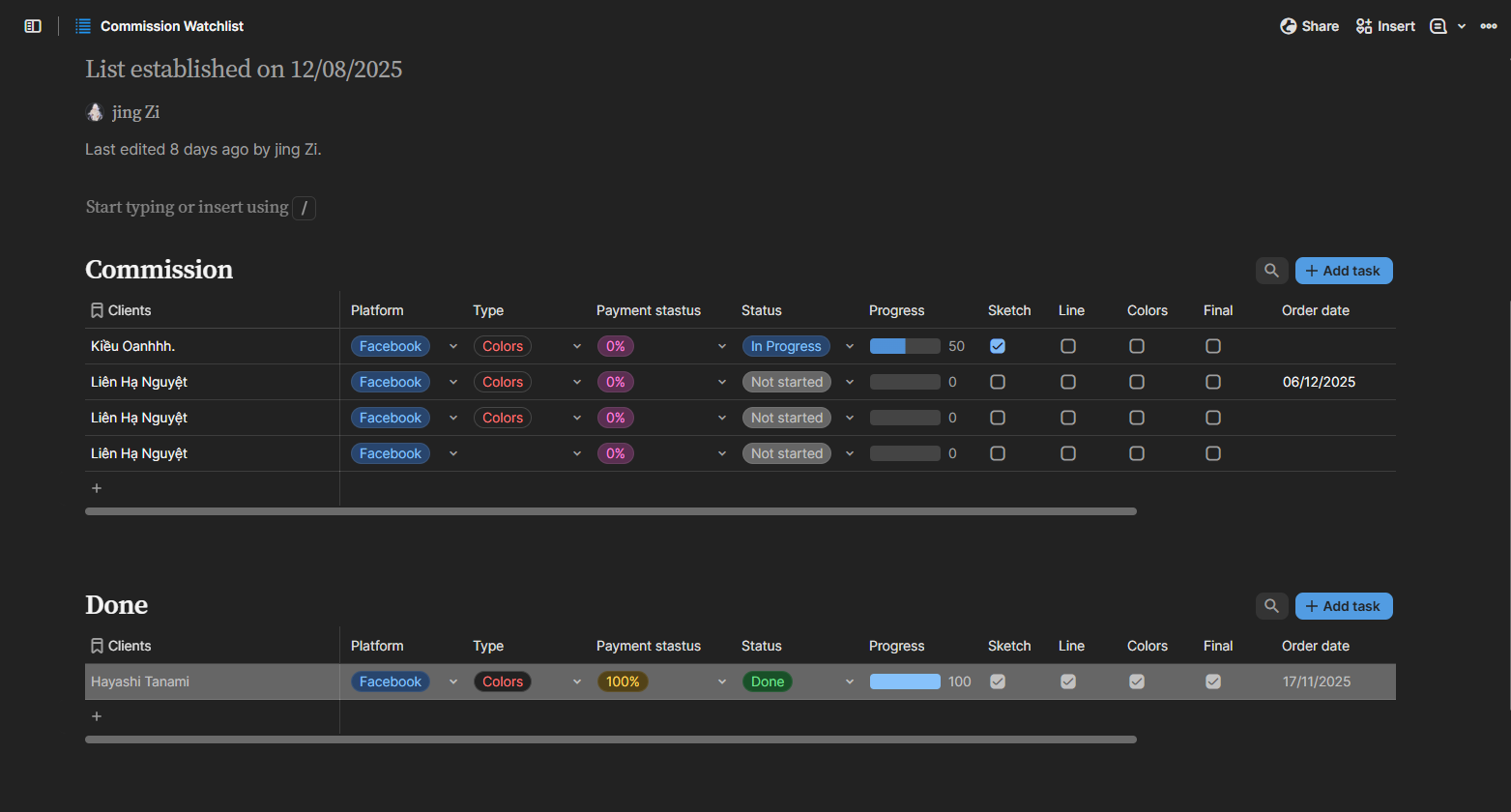Image resolution: width=1511 pixels, height=812 pixels.
Task: Open the three-dot more options menu
Action: tap(1489, 26)
